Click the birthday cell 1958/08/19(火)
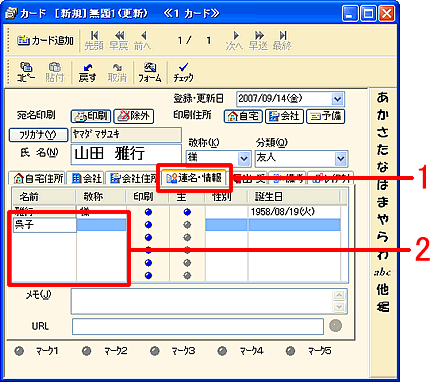 coord(294,212)
